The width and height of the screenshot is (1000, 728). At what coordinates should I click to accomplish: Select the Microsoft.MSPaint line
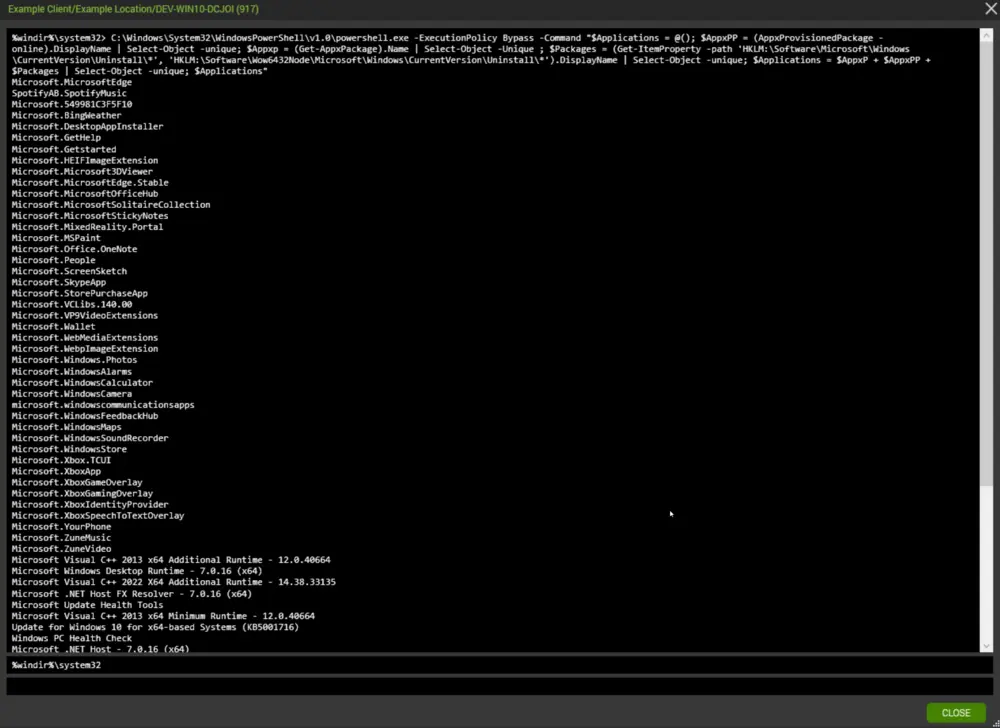point(56,238)
